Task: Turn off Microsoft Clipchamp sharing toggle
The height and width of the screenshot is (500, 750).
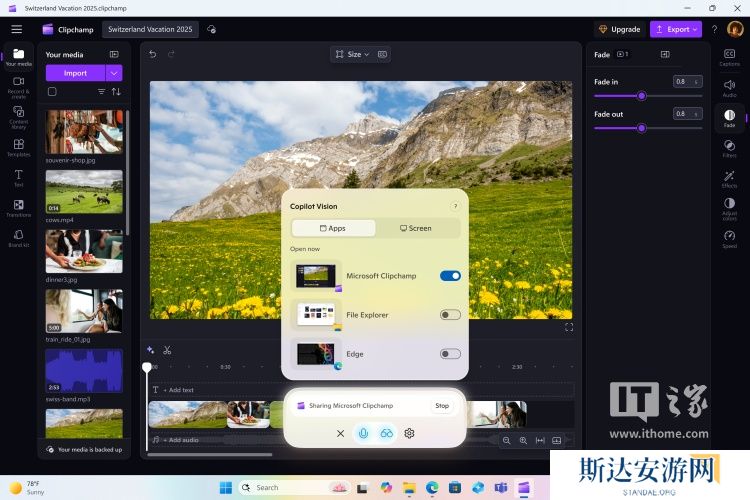Action: pyautogui.click(x=450, y=276)
